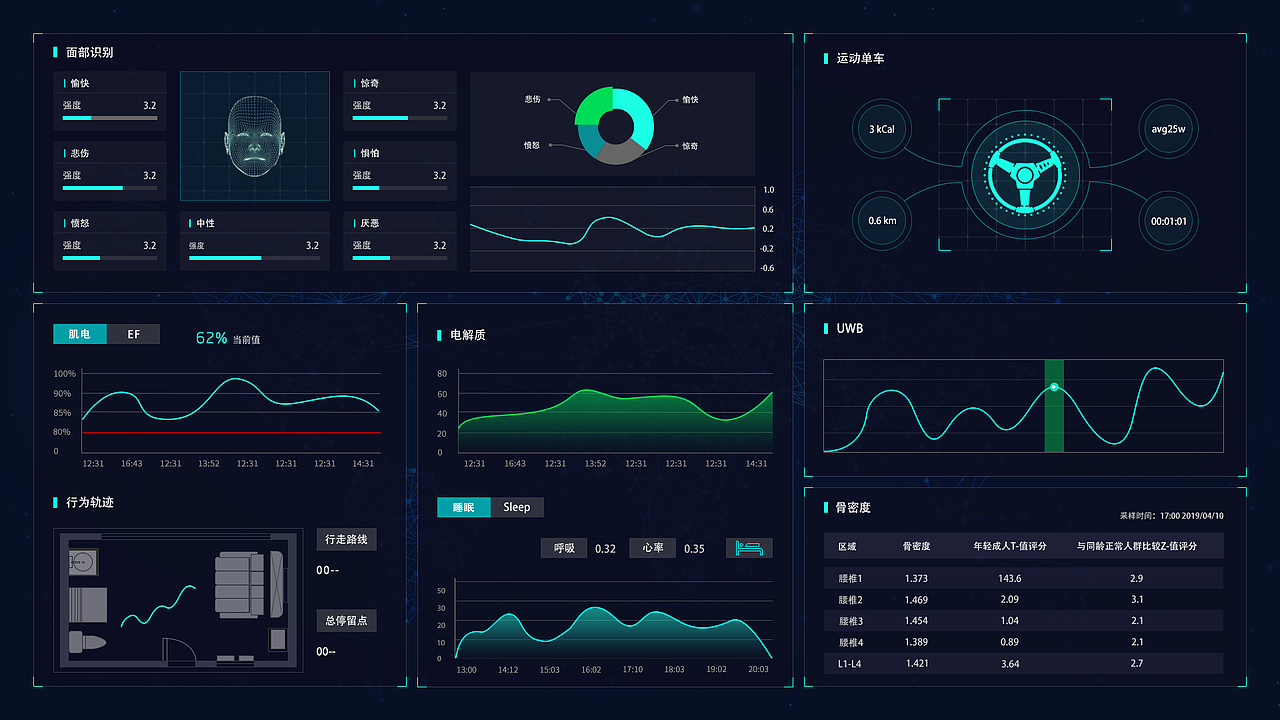
Task: Click the cyan walking path in floor plan
Action: (x=158, y=607)
